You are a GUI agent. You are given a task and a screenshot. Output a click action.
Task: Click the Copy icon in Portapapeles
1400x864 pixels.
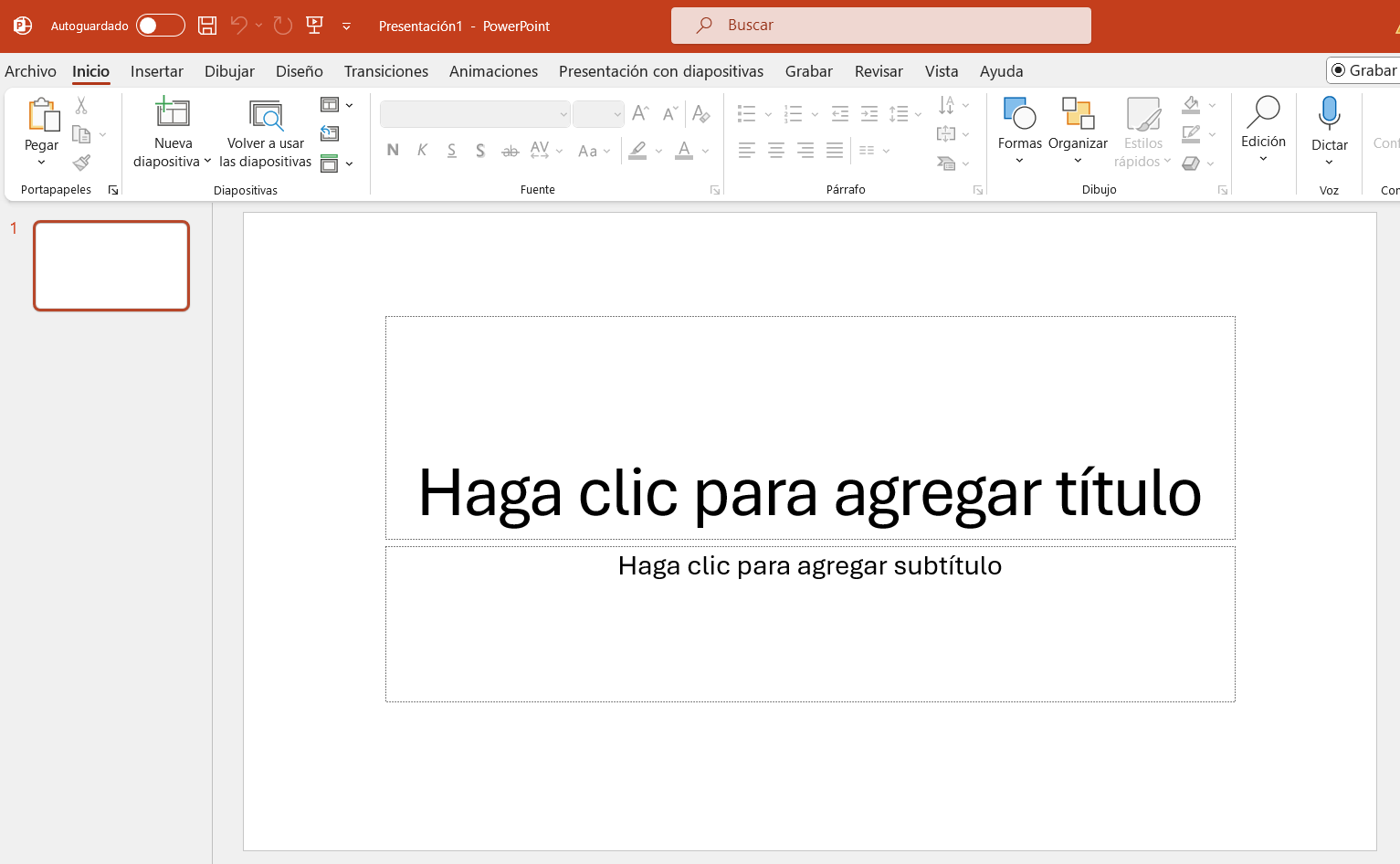tap(81, 135)
